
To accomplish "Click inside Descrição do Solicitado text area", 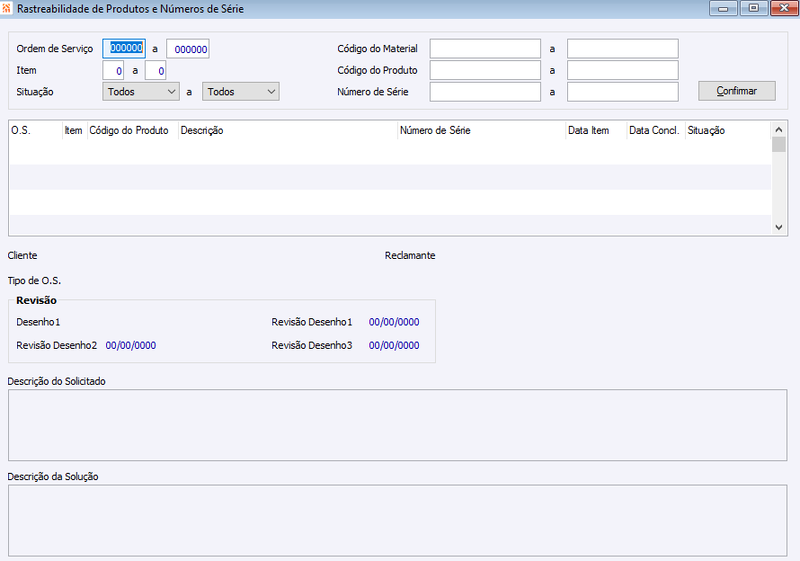I will point(397,425).
